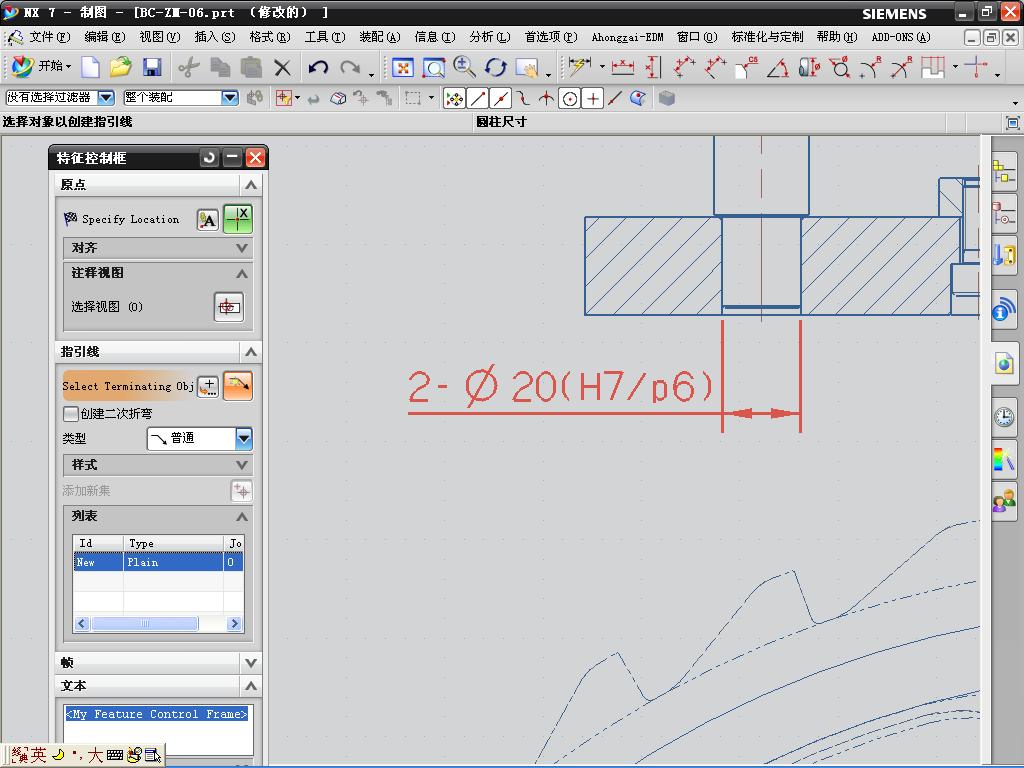
Task: Open the 类型 leader type dropdown
Action: click(x=244, y=438)
